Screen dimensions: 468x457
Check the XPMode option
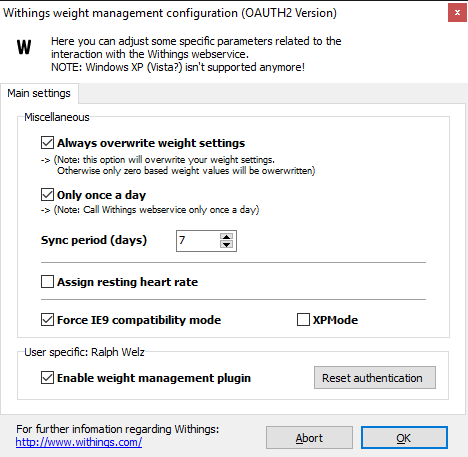pyautogui.click(x=303, y=320)
